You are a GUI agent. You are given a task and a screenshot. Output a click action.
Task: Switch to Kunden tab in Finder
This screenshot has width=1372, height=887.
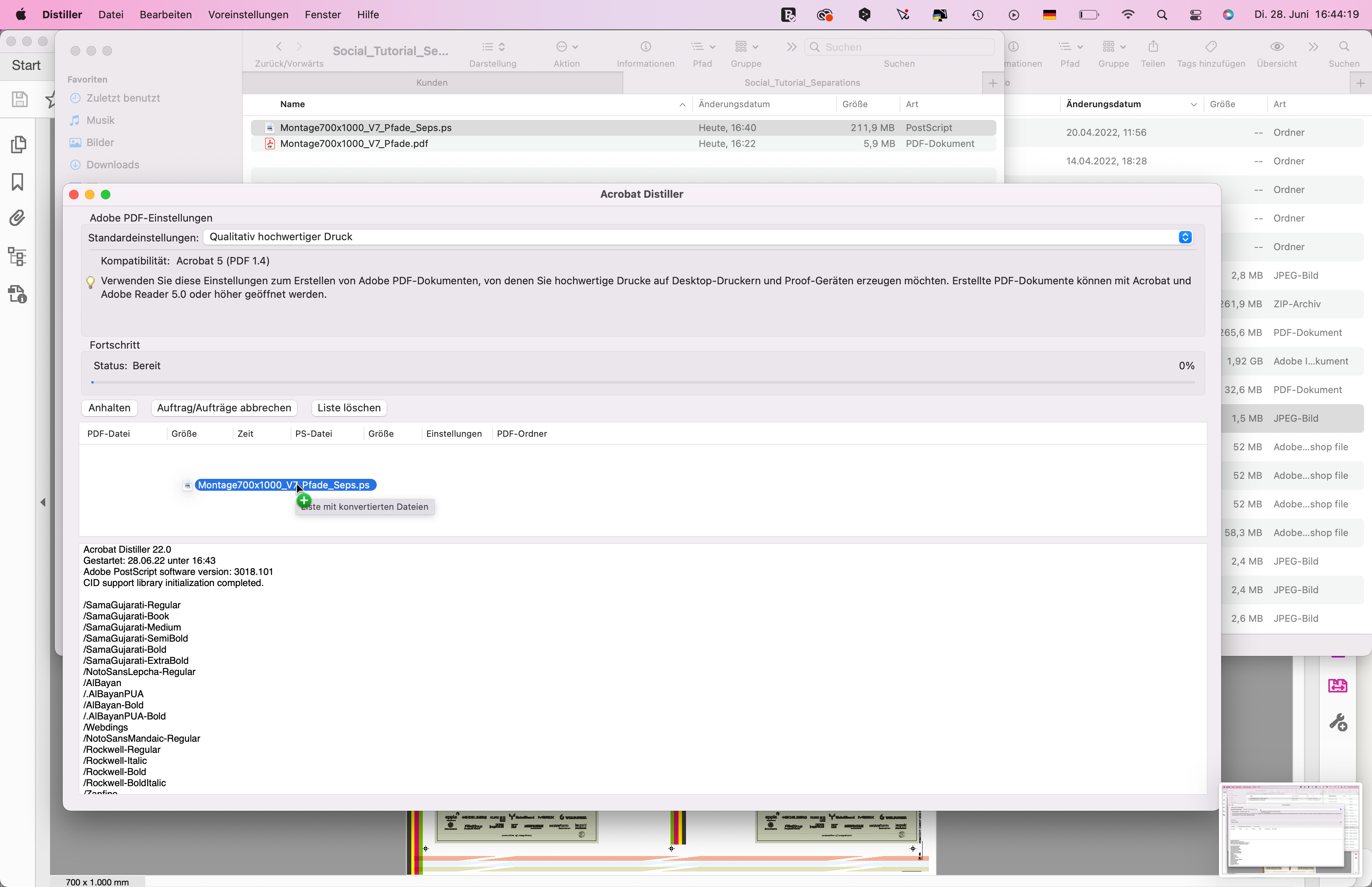tap(432, 82)
